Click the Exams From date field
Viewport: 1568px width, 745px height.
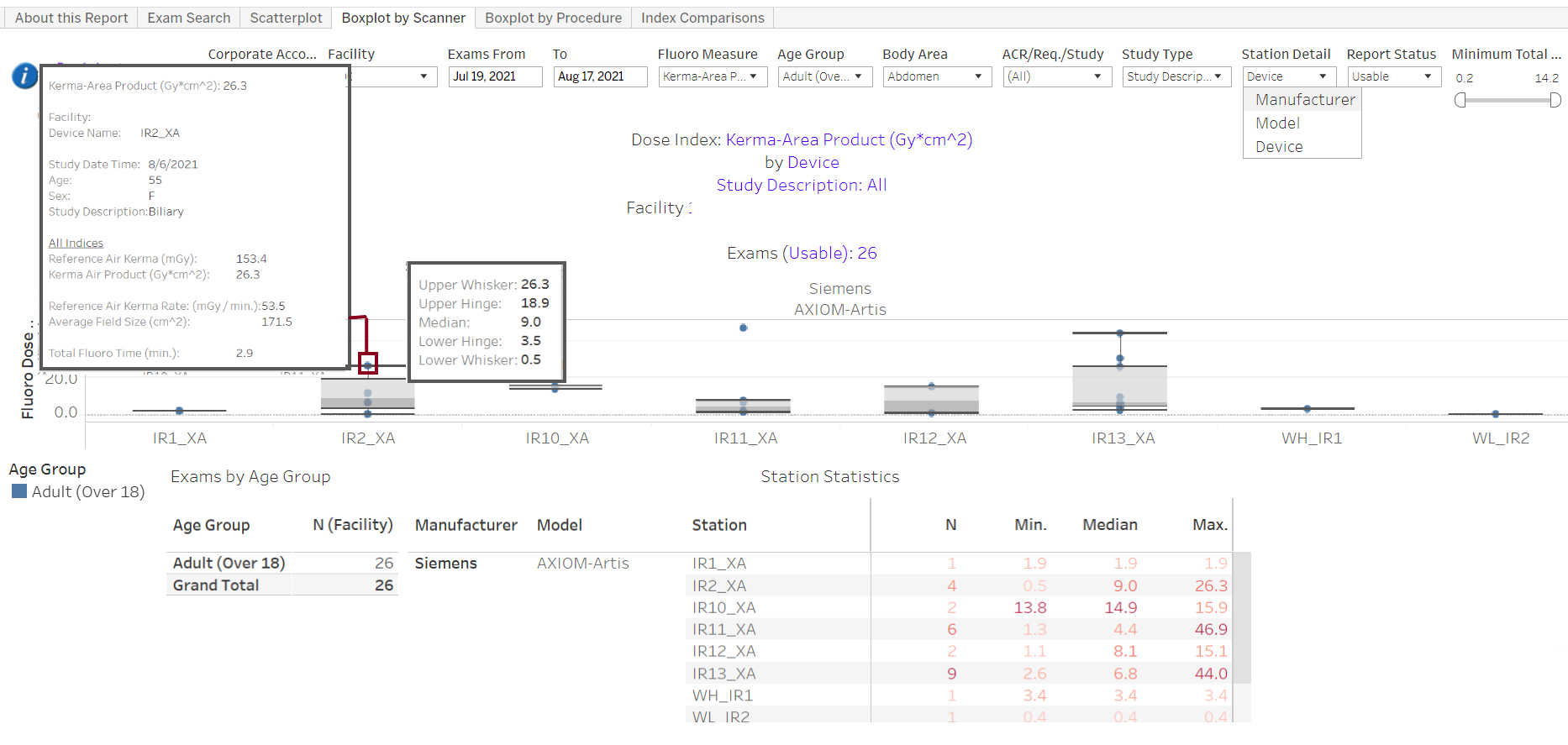tap(495, 76)
